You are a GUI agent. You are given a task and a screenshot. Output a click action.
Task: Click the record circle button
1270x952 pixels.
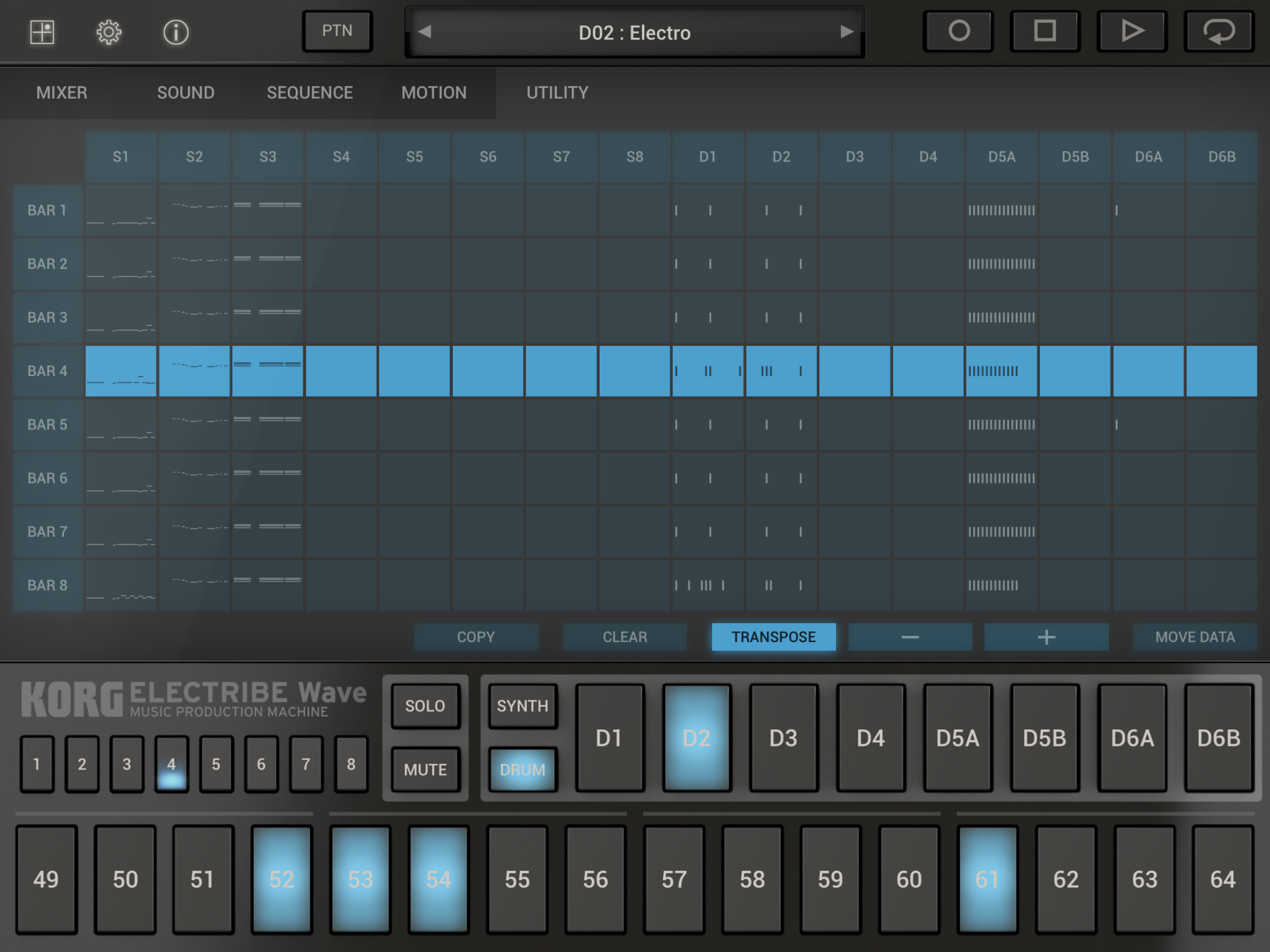[958, 31]
